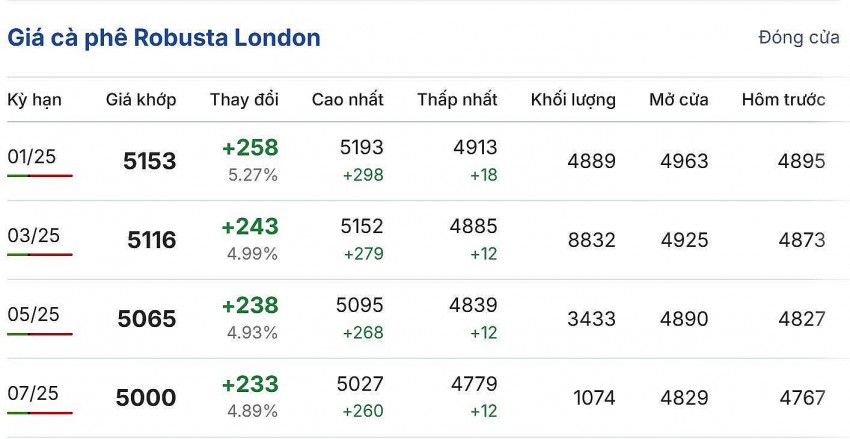
Task: Click the 'Hôm trước' column header
Action: [783, 100]
